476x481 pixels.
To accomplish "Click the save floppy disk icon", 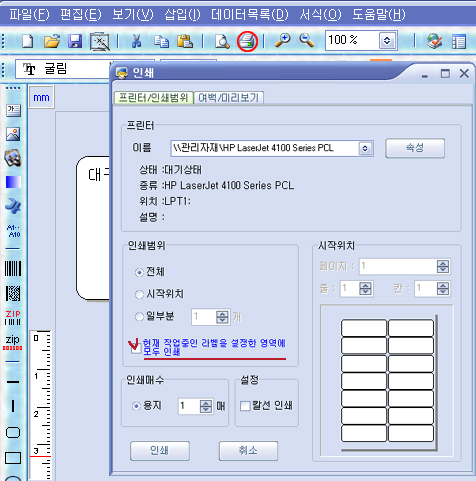I will pos(75,41).
